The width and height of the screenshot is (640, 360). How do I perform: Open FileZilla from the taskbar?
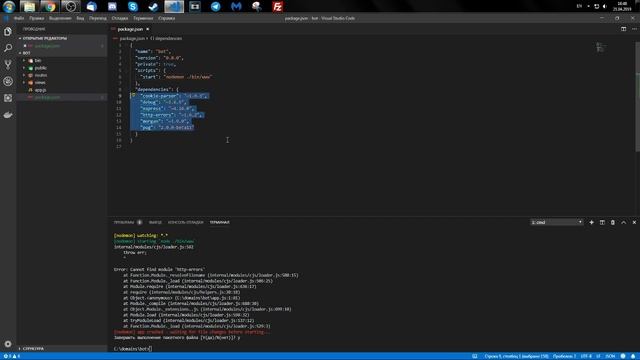point(278,7)
